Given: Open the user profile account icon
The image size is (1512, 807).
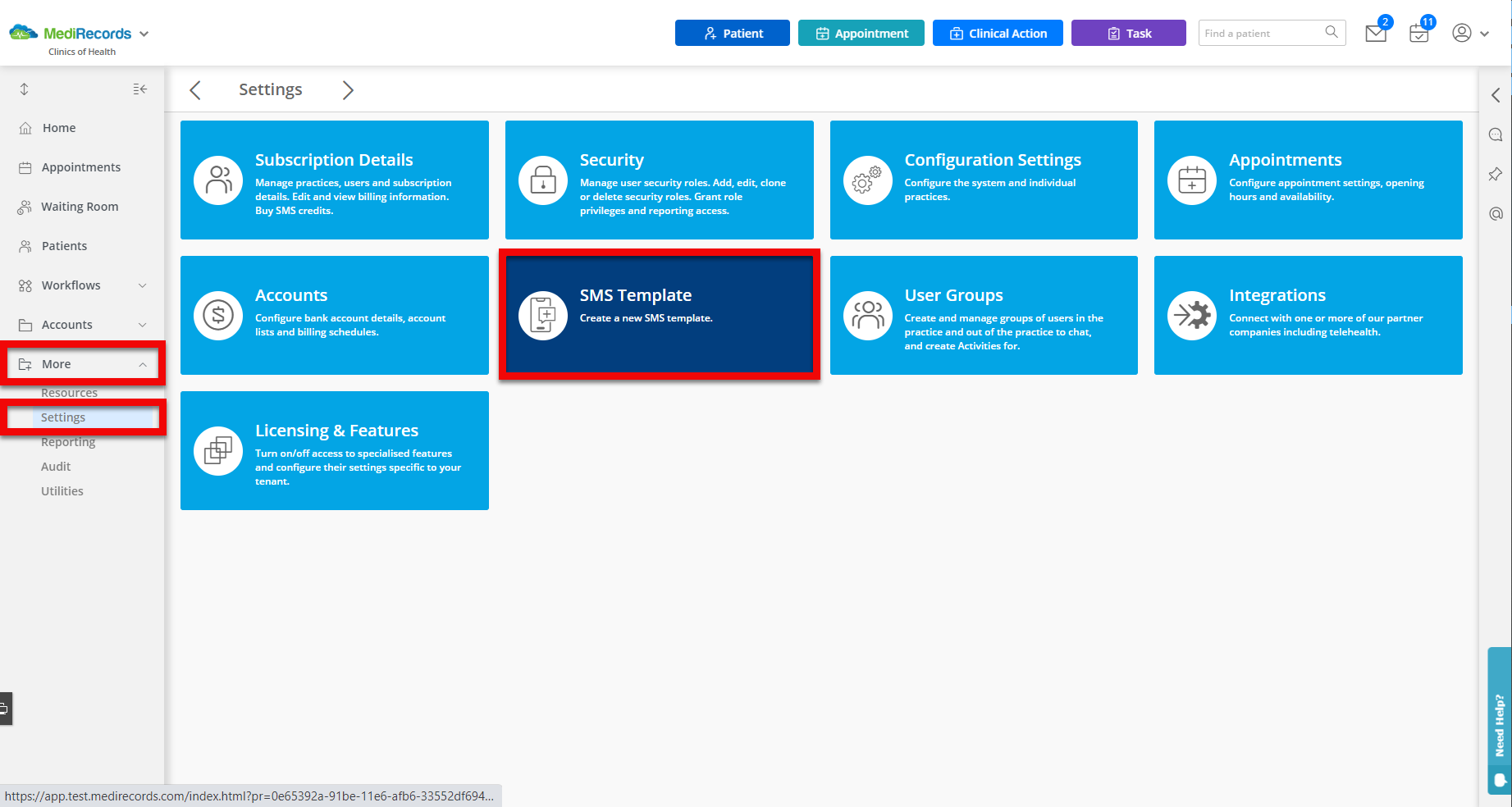Looking at the screenshot, I should pos(1461,33).
